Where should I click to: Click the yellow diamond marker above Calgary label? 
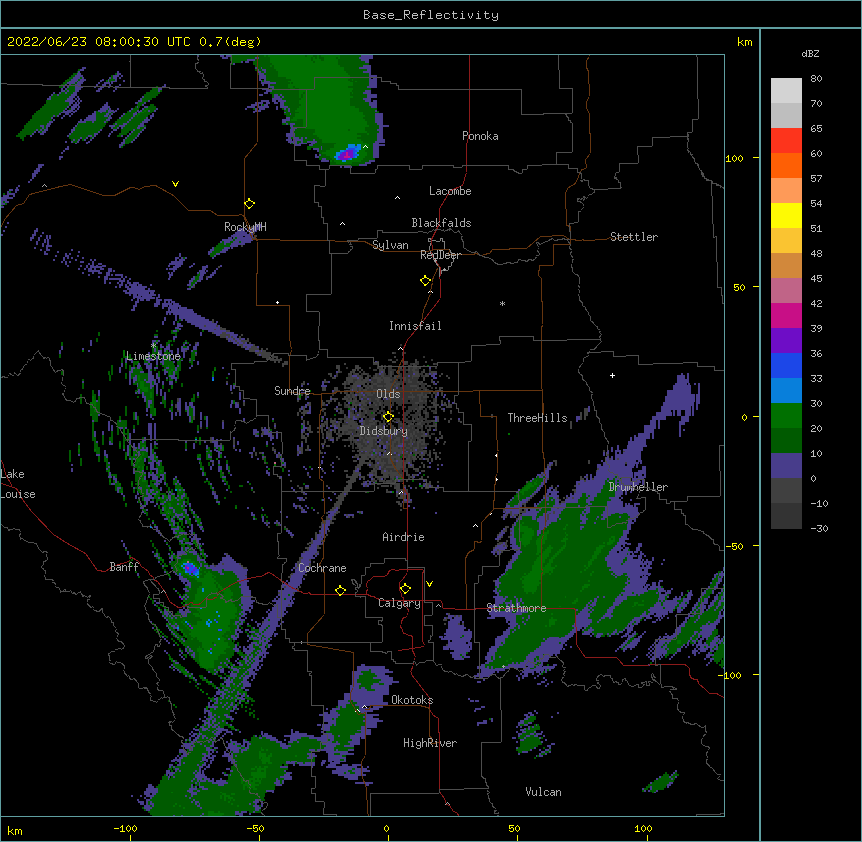(x=405, y=589)
